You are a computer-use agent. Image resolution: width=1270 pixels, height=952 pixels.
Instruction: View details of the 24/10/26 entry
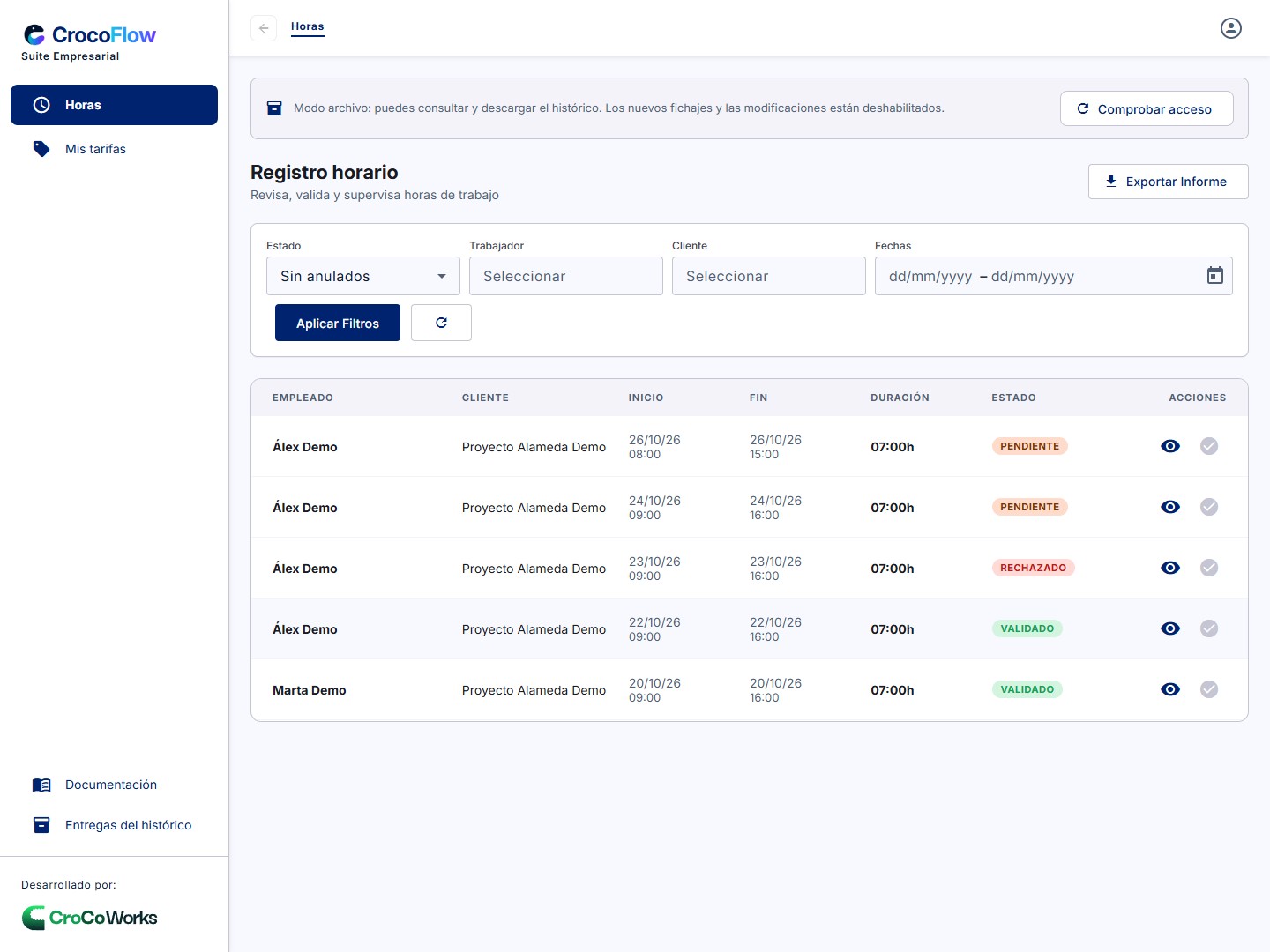1170,507
